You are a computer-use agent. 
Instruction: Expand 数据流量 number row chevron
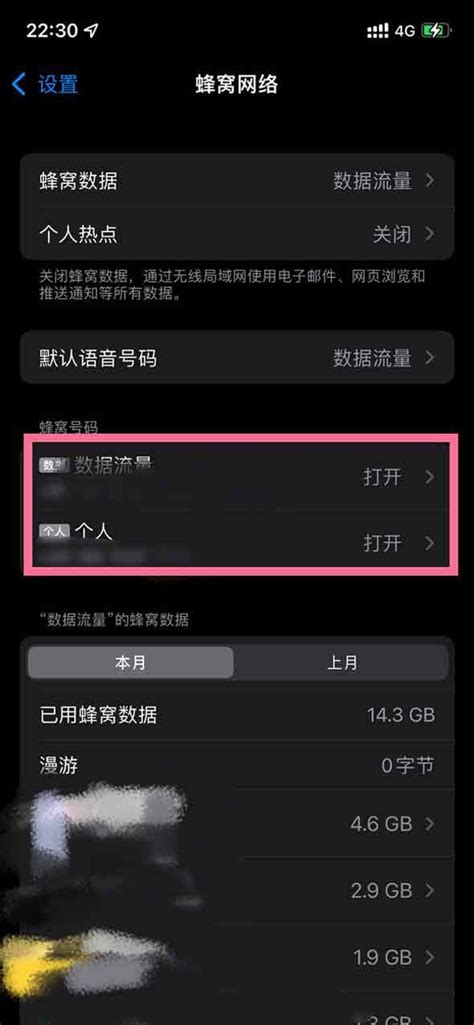430,477
